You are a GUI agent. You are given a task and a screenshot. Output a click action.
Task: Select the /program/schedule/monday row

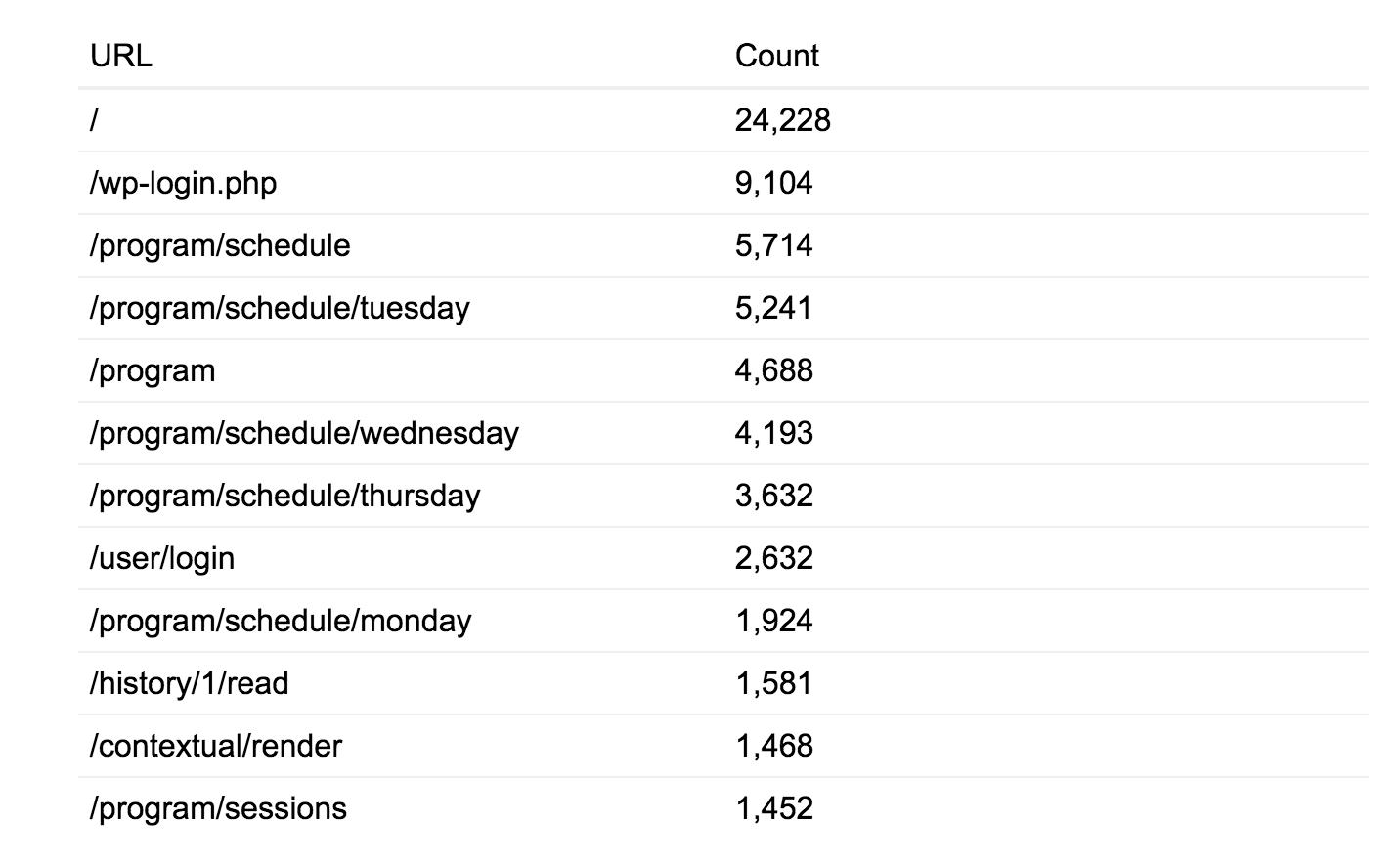[281, 621]
